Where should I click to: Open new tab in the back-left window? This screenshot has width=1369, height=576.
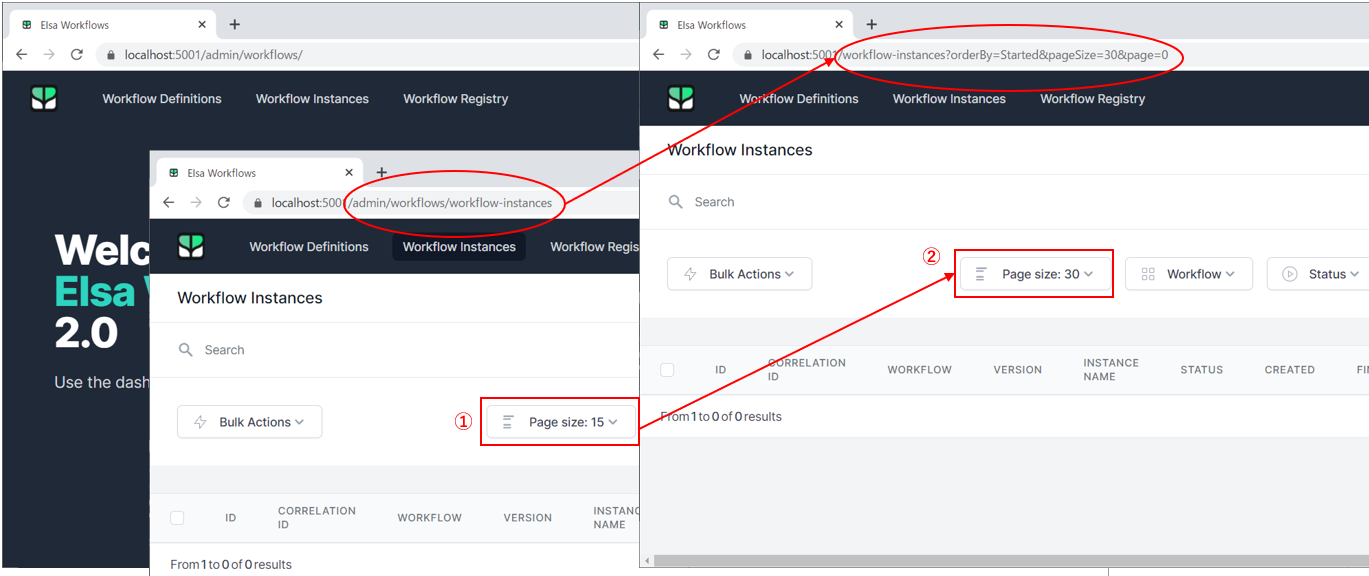[235, 24]
